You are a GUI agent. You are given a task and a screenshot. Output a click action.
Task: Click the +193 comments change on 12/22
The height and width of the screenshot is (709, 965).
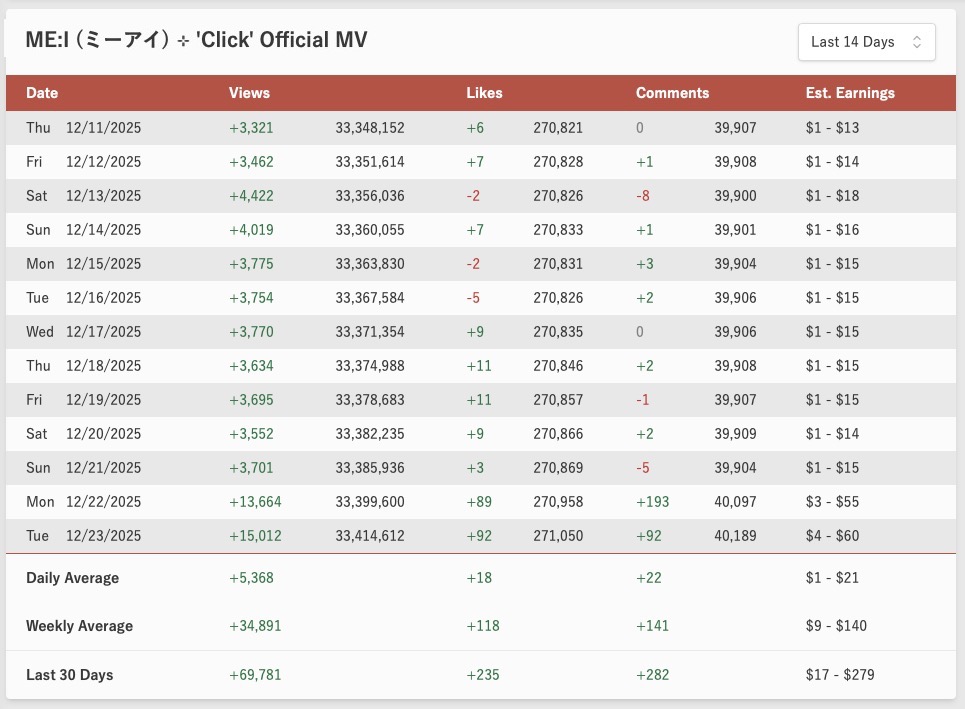click(x=652, y=502)
